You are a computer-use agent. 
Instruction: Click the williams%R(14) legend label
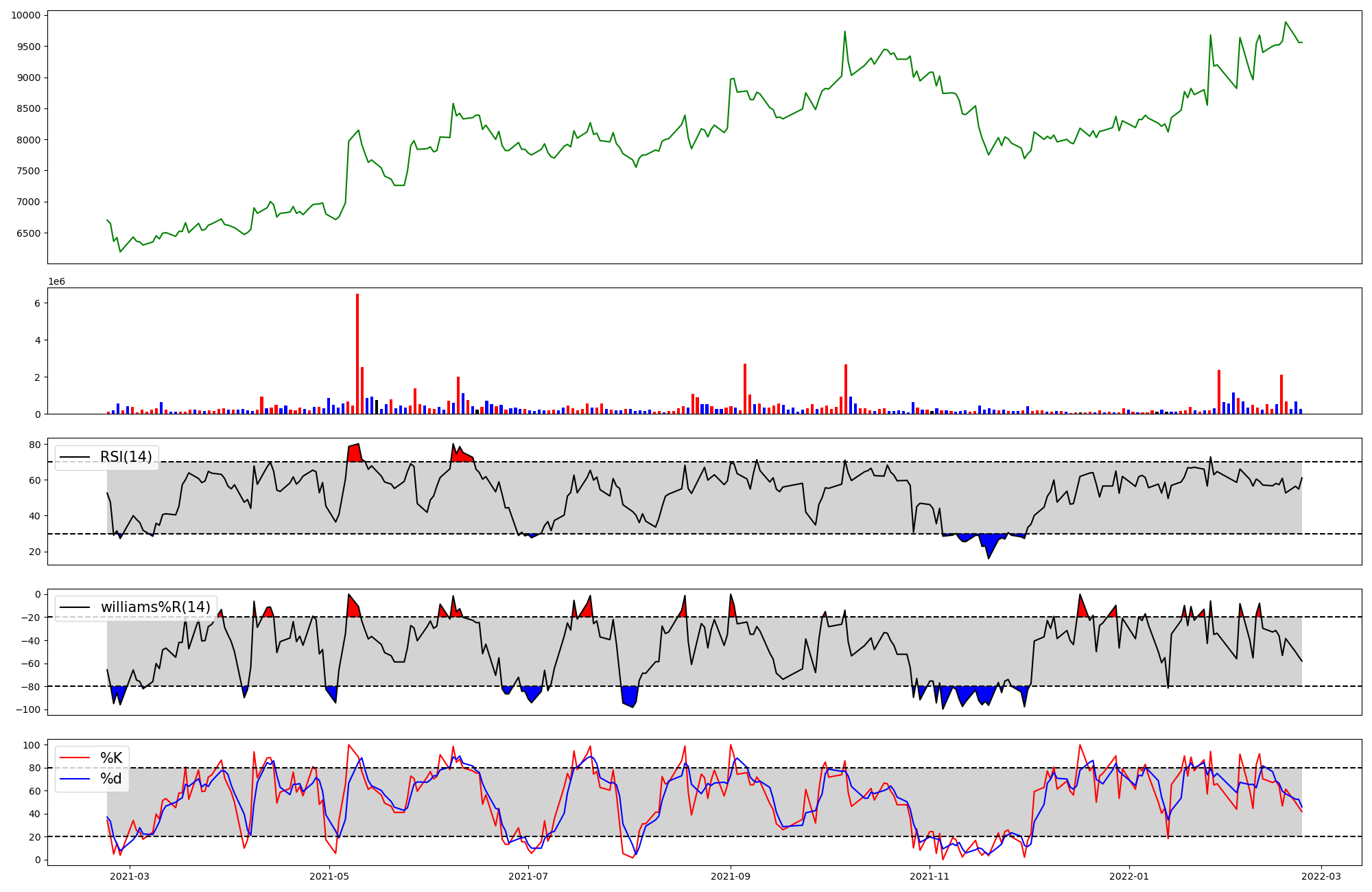[x=155, y=607]
